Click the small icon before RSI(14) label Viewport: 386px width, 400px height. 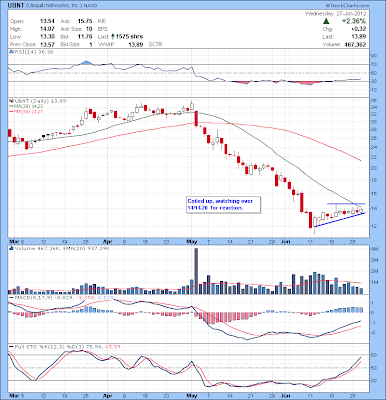click(11, 52)
